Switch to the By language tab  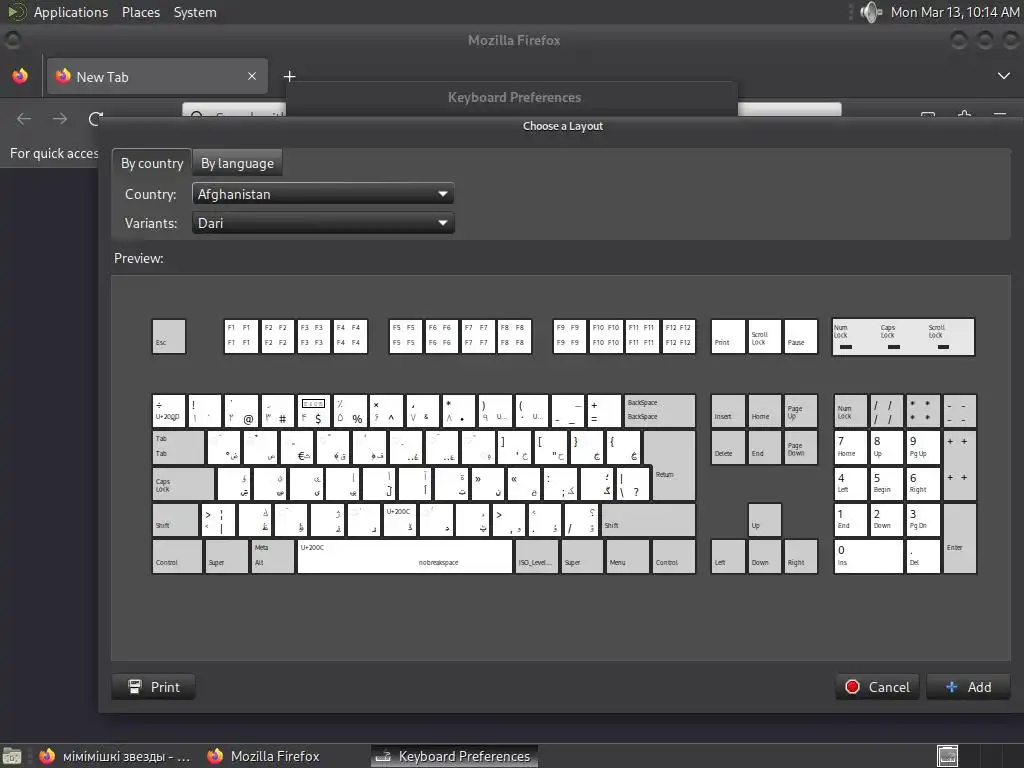click(x=237, y=163)
